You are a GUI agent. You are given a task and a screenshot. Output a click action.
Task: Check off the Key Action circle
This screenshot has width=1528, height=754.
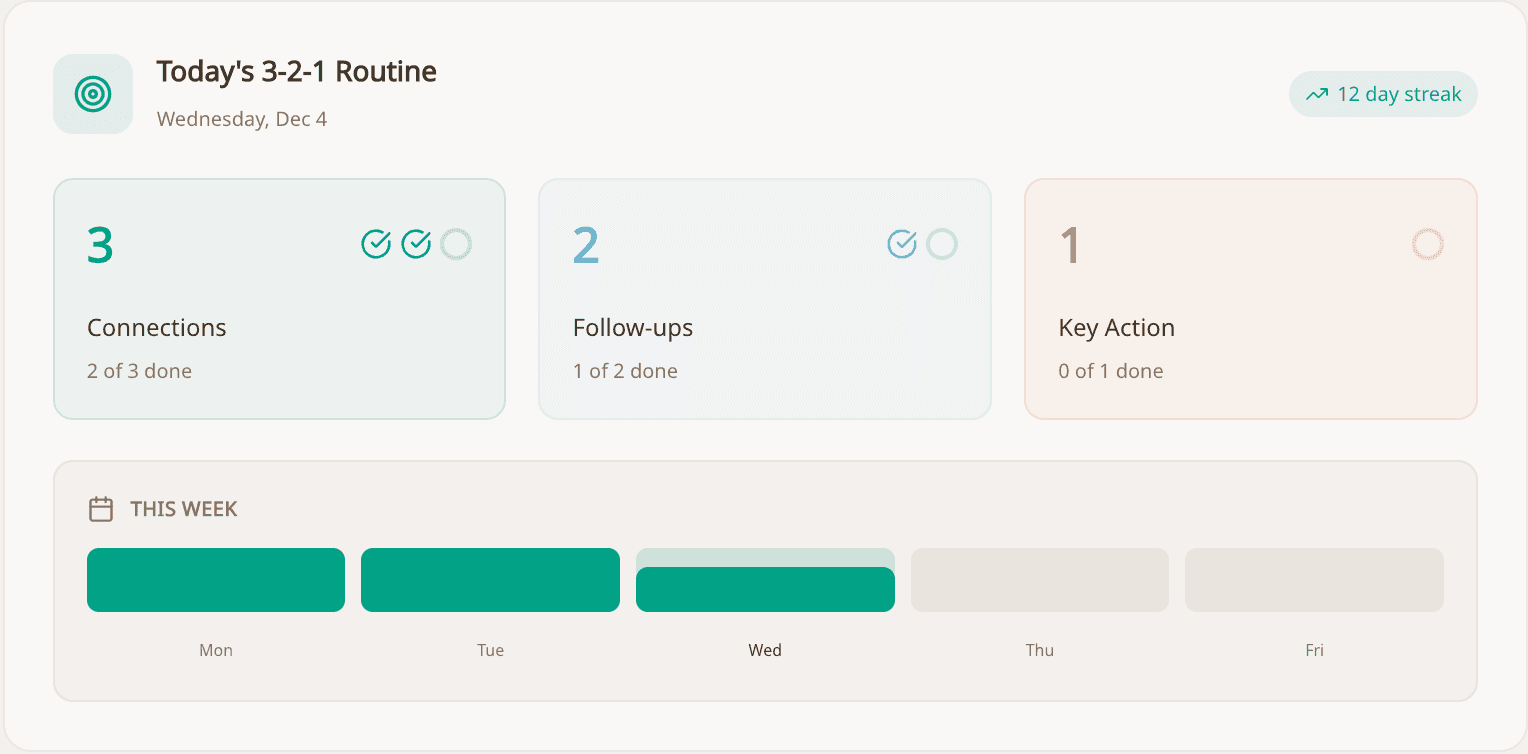tap(1427, 243)
